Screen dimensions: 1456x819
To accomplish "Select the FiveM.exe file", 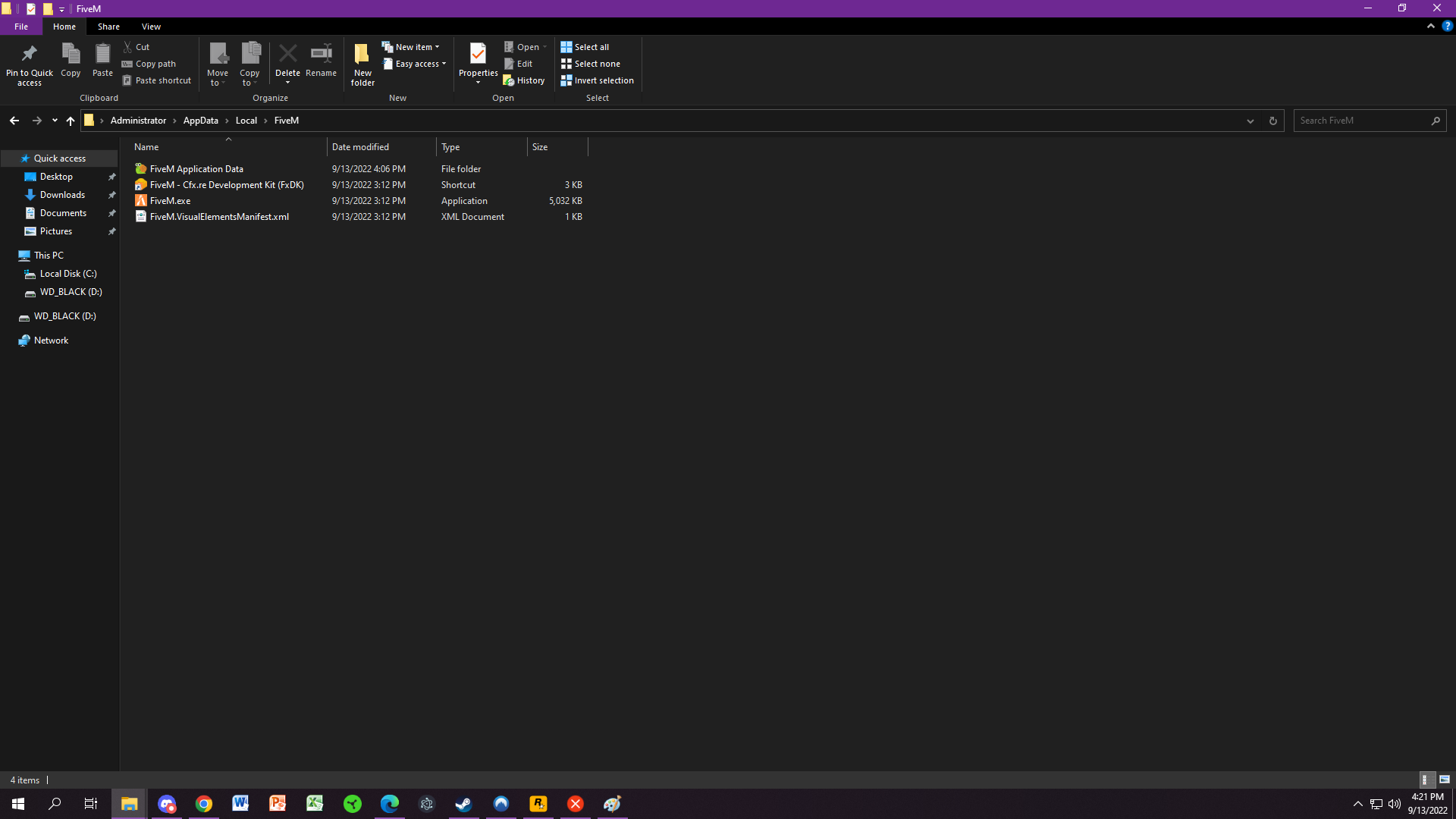I will click(170, 201).
